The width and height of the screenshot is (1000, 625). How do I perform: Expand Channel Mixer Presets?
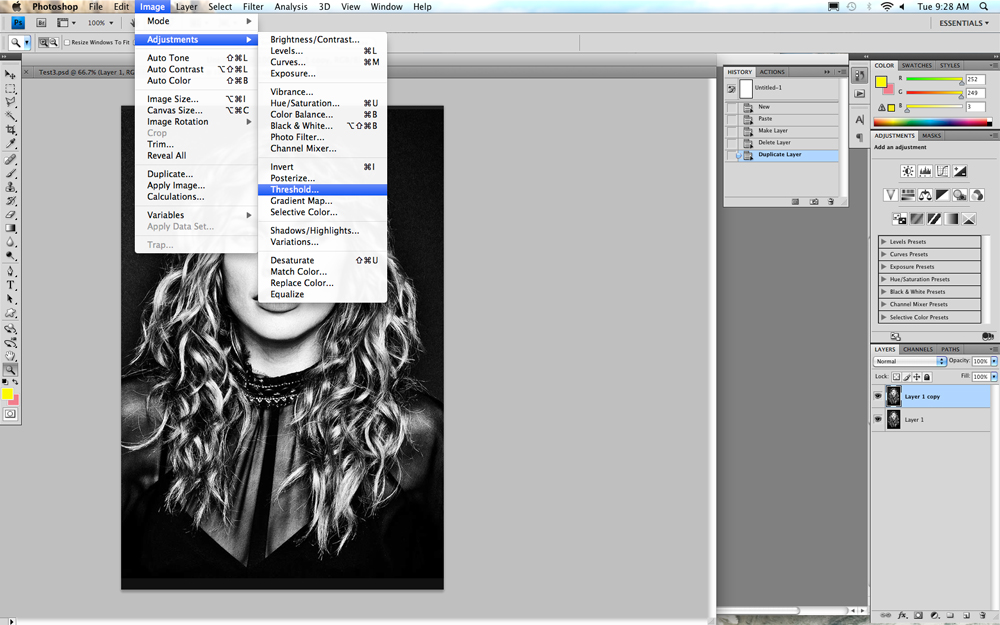[883, 304]
